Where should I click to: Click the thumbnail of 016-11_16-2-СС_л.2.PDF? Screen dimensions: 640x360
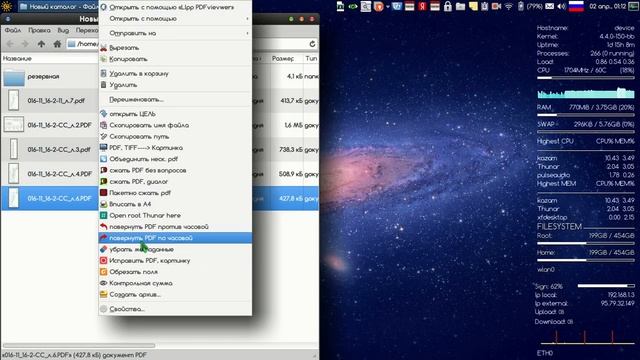[x=14, y=124]
